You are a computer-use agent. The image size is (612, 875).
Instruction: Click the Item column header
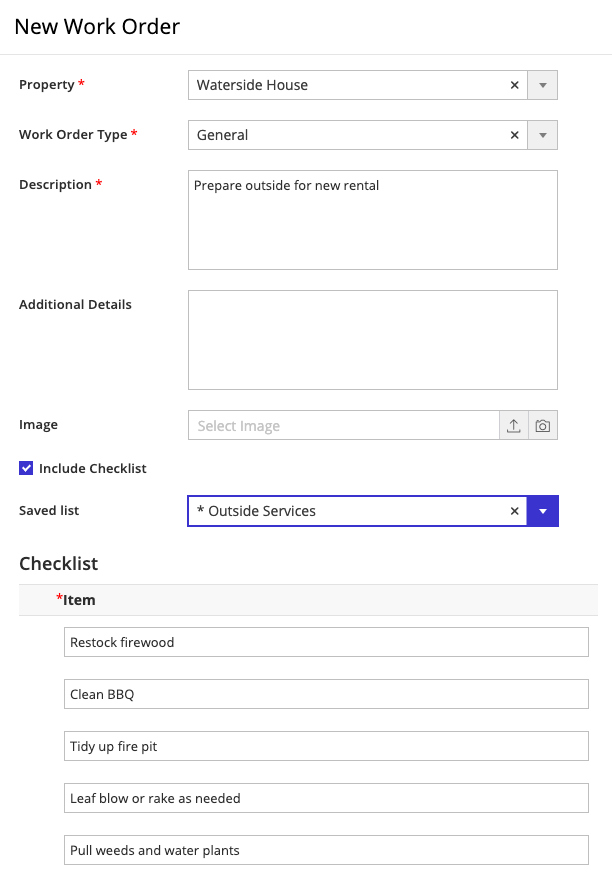pos(79,600)
